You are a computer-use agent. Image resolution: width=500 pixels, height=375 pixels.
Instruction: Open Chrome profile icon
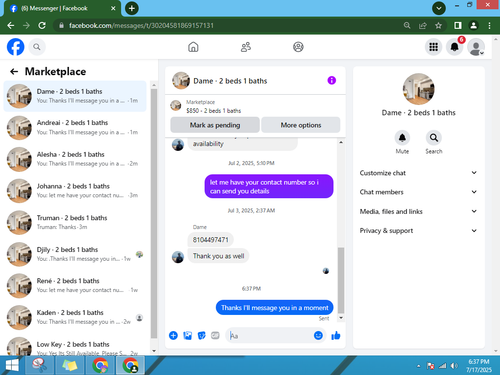[473, 25]
